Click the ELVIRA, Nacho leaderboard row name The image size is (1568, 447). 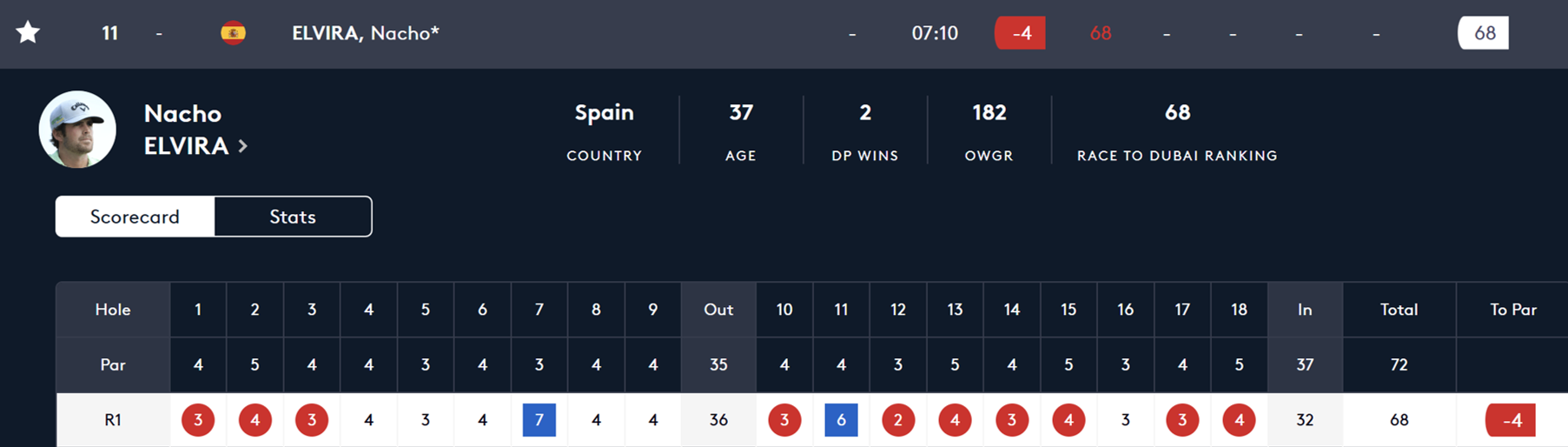pos(365,33)
